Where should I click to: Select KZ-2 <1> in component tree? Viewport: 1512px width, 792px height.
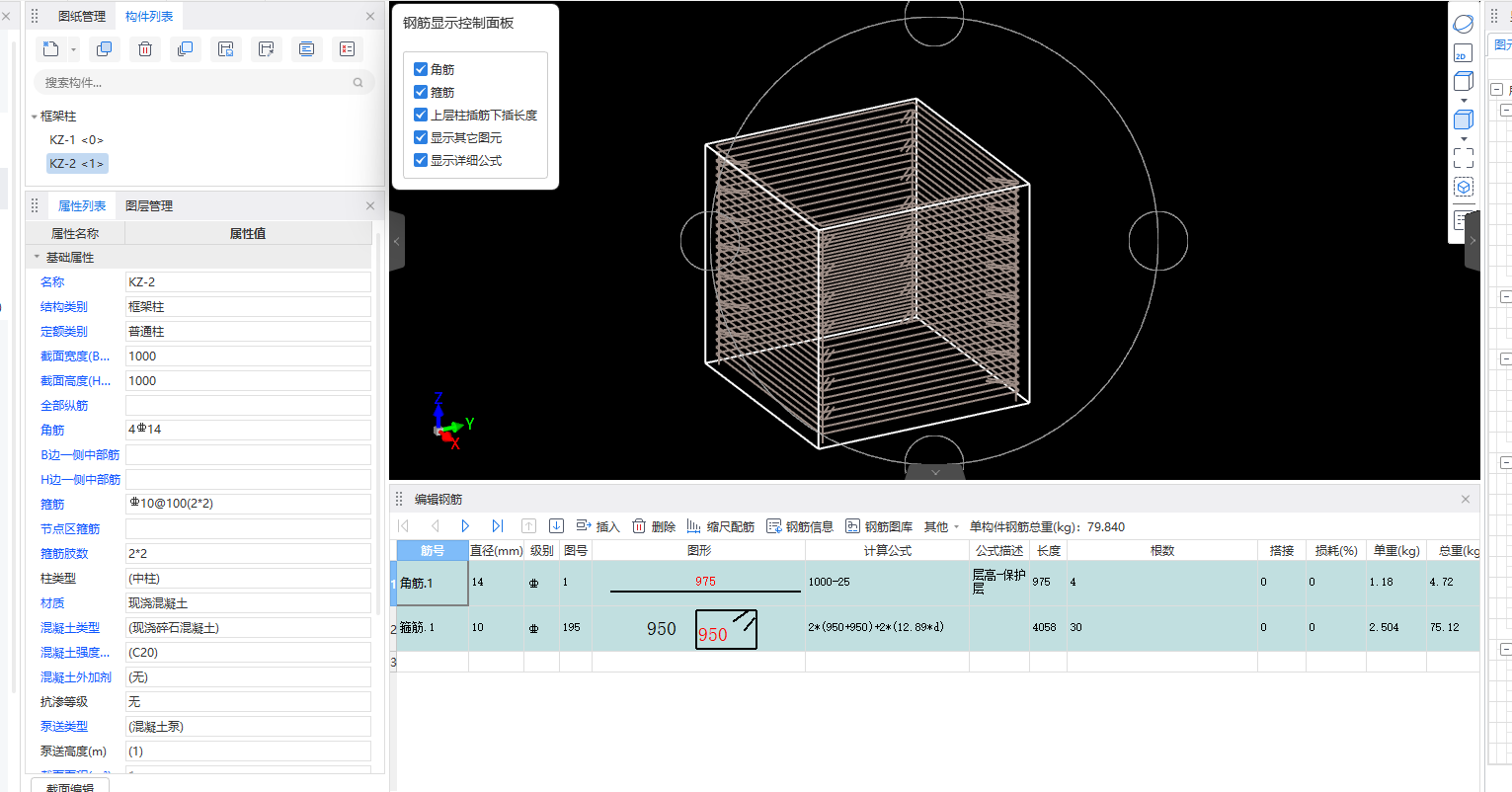coord(76,164)
